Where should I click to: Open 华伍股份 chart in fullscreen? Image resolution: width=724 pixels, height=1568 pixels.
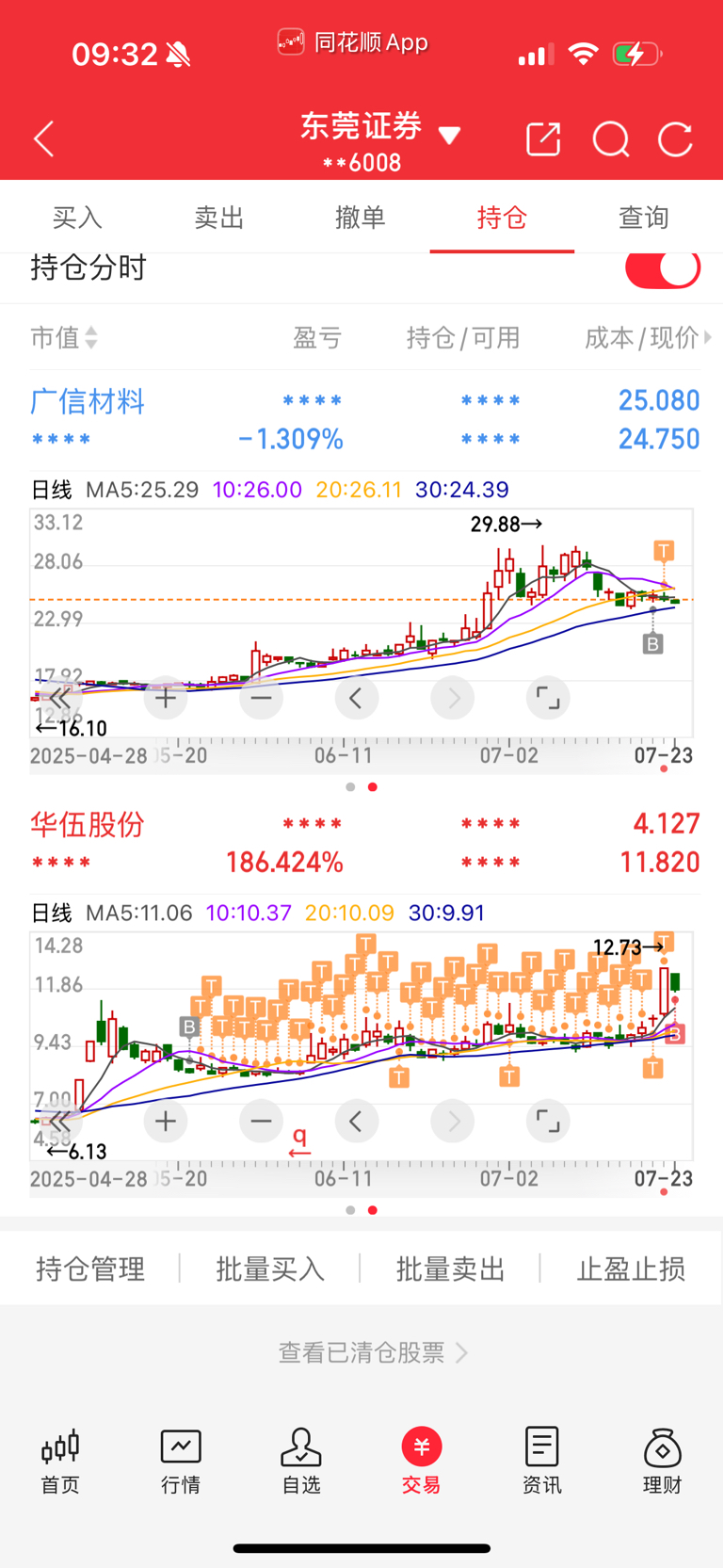point(548,1121)
